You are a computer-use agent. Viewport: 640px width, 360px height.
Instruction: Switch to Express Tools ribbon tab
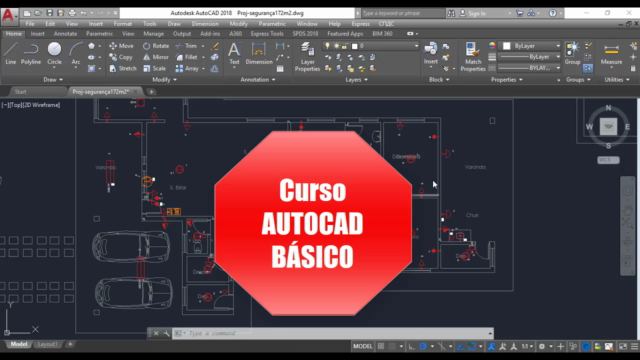click(267, 34)
